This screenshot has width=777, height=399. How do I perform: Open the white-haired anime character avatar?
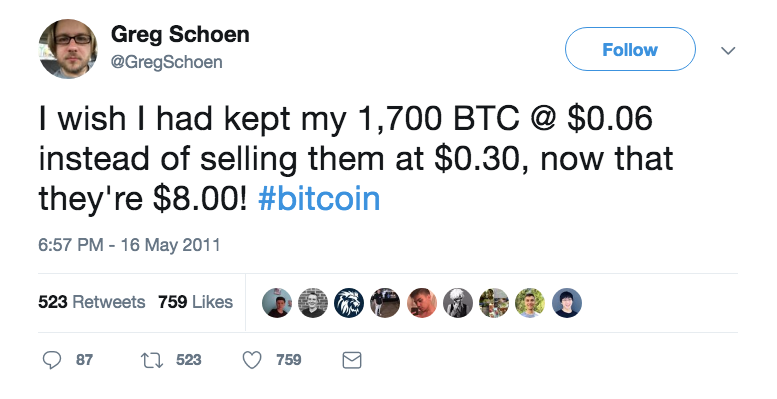pyautogui.click(x=457, y=303)
